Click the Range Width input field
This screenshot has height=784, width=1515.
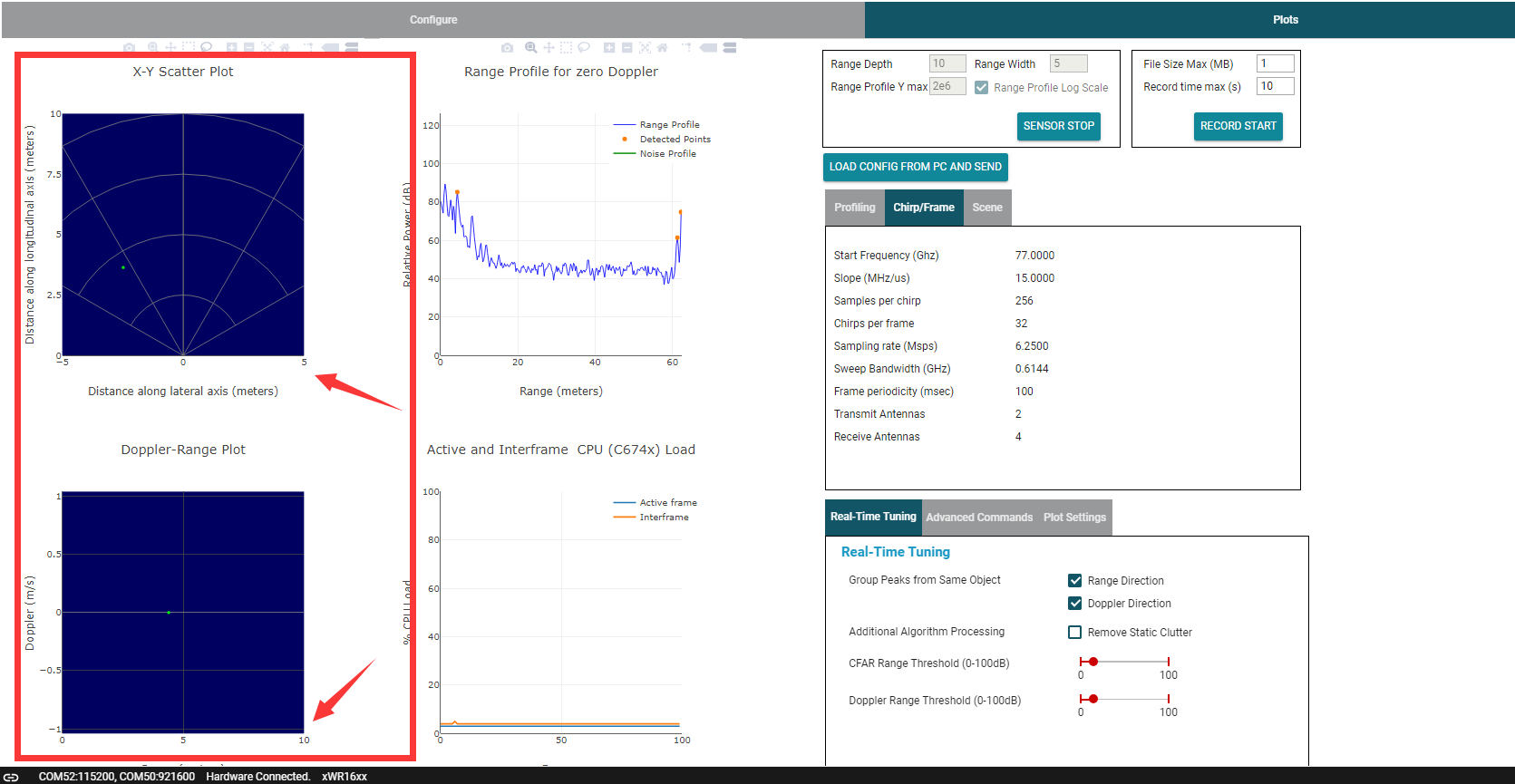(1069, 63)
